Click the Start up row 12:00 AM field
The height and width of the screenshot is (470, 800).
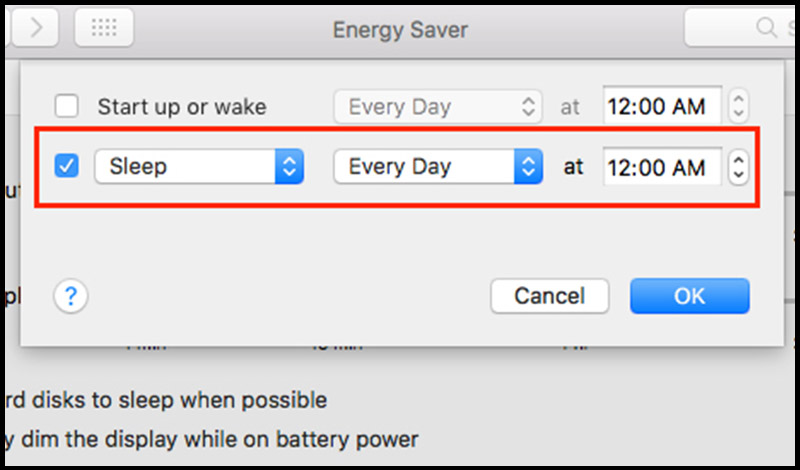[662, 106]
